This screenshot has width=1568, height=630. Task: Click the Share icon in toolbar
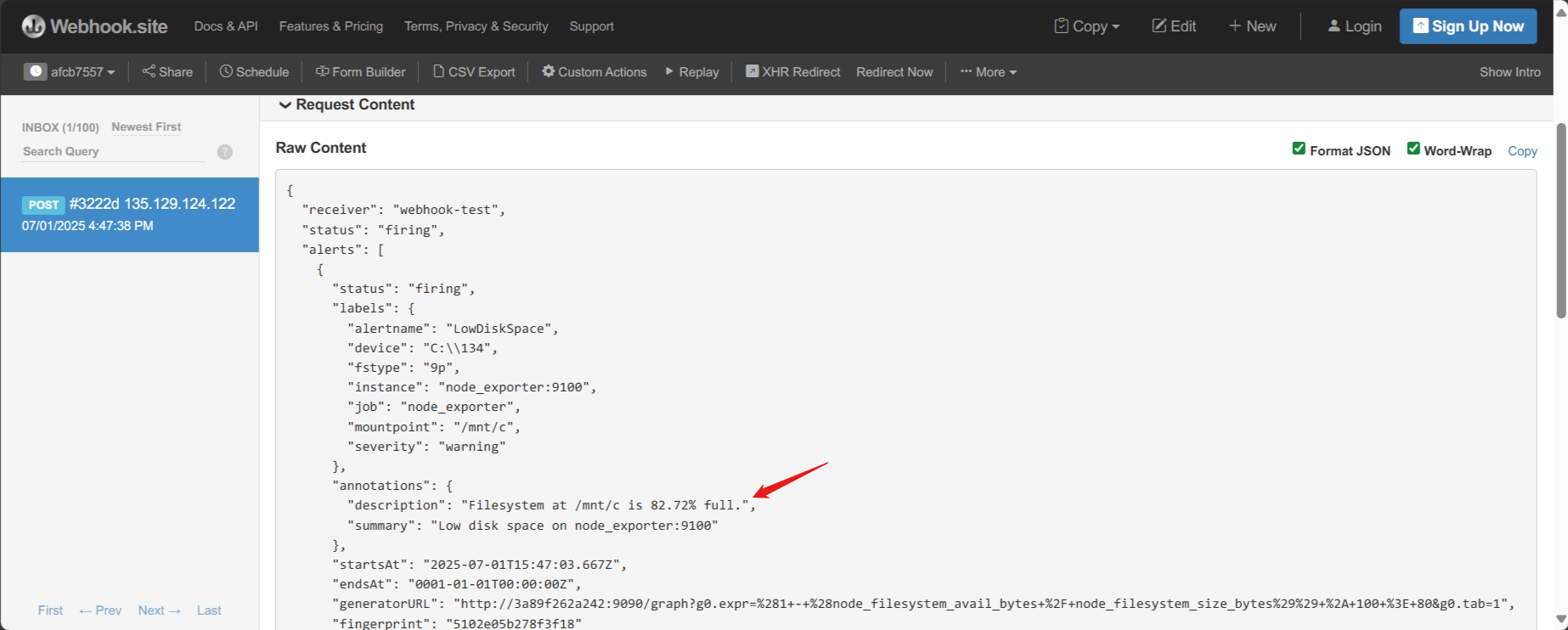149,71
